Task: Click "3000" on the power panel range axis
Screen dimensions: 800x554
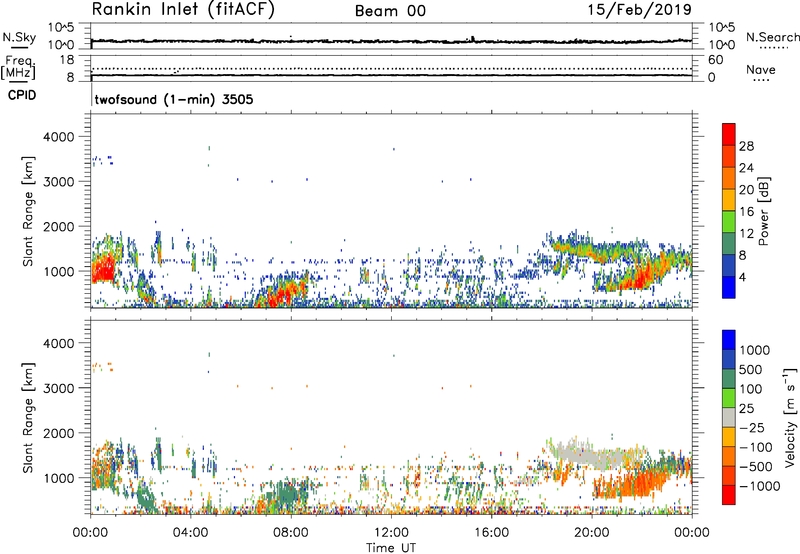Action: (x=59, y=182)
